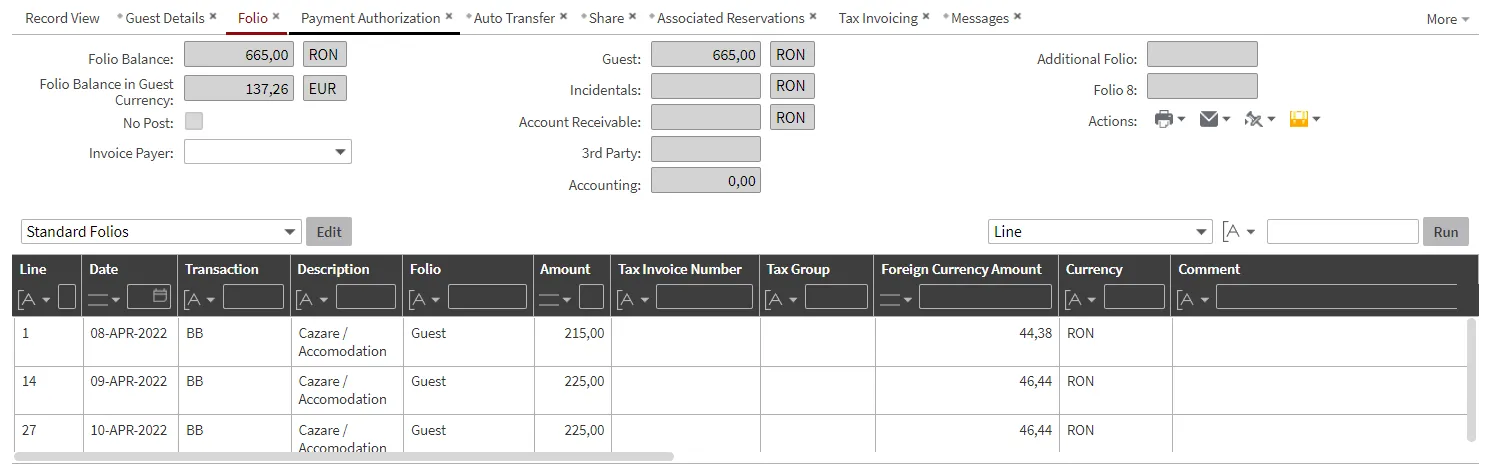Open Amount column filter operator icon

(x=556, y=298)
